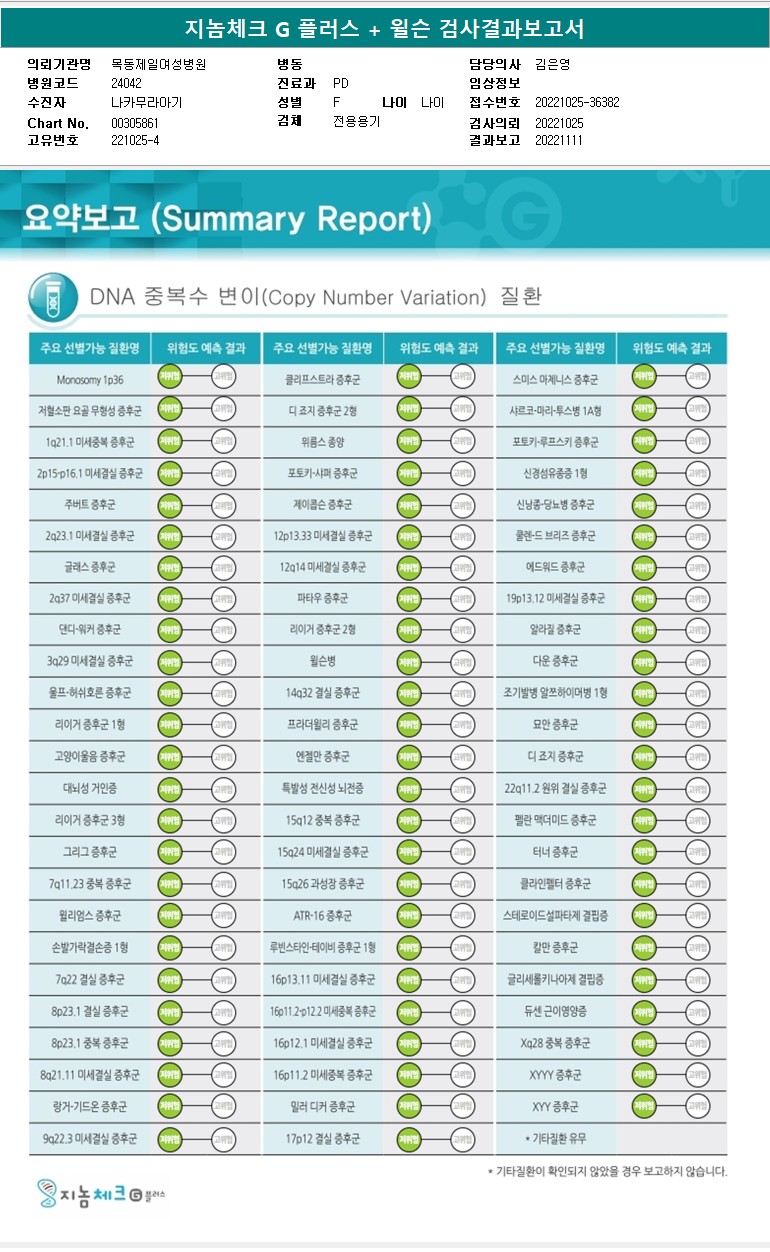The image size is (770, 1252).
Task: Click middle 위험도 예측 결과 column header
Action: point(439,349)
